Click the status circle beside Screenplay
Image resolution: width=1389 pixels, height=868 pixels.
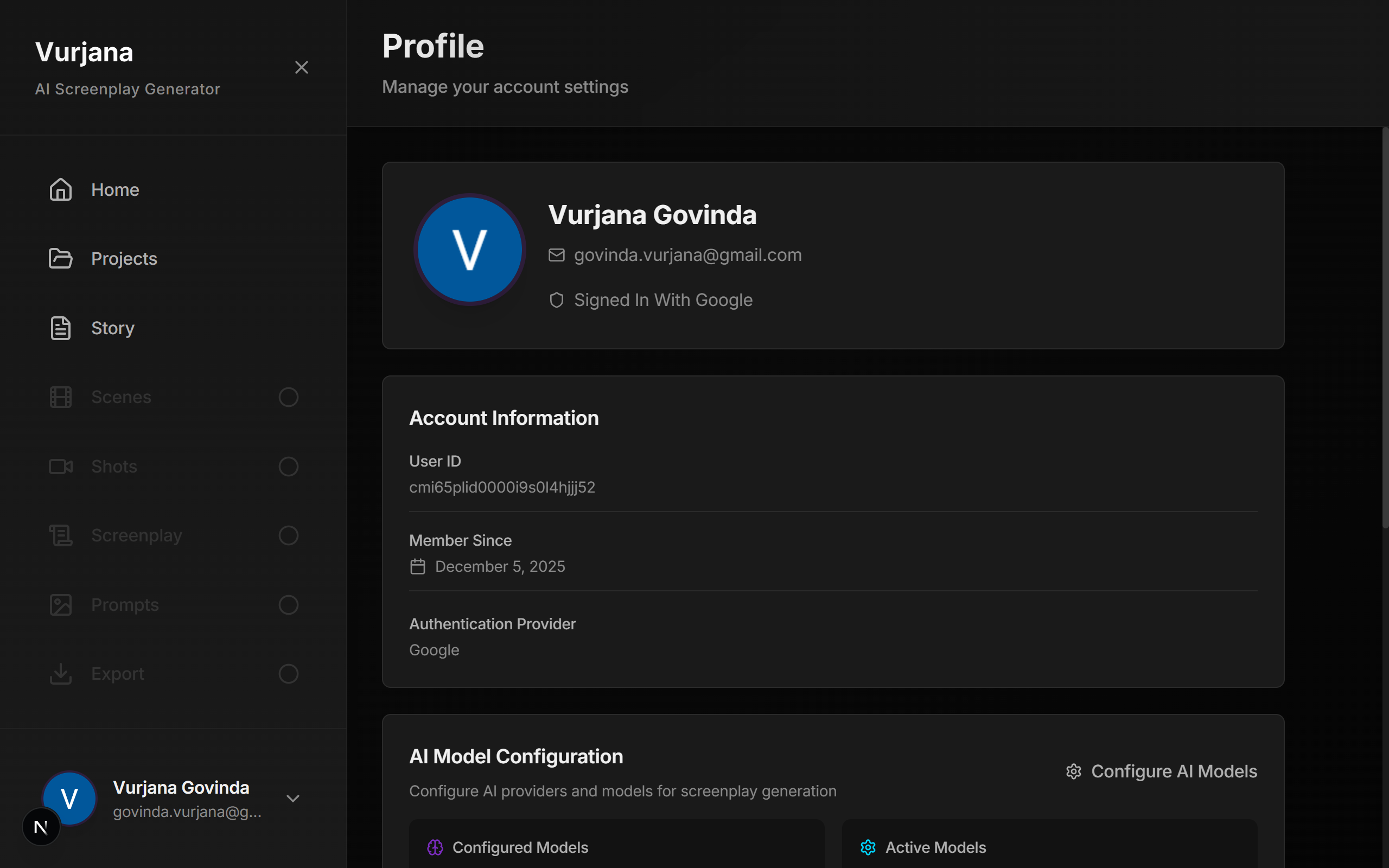coord(288,535)
